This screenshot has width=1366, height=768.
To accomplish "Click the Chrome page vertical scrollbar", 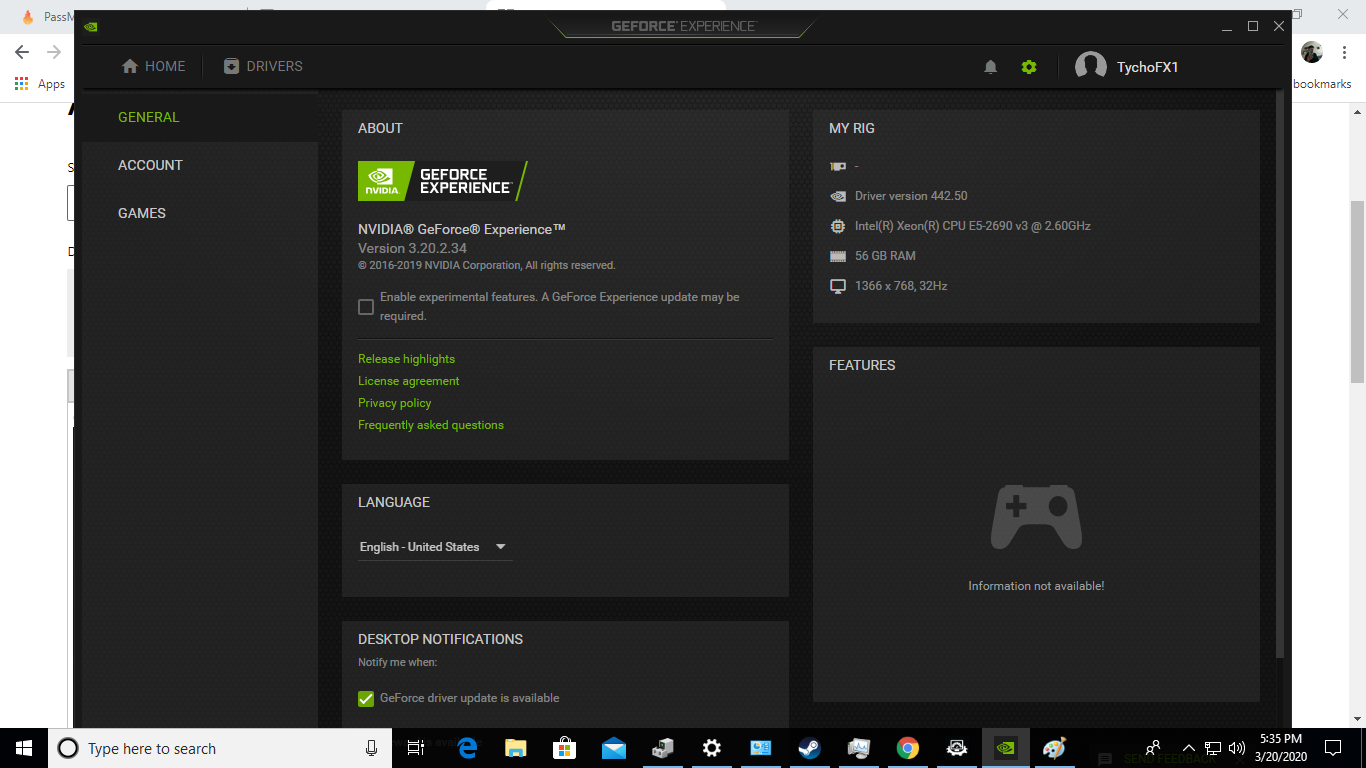I will coord(1357,290).
